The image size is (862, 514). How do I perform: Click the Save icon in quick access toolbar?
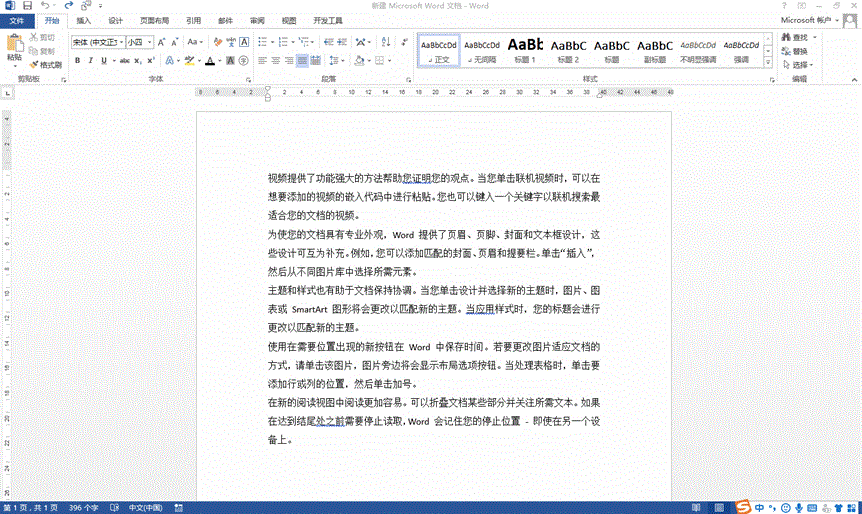click(x=28, y=6)
